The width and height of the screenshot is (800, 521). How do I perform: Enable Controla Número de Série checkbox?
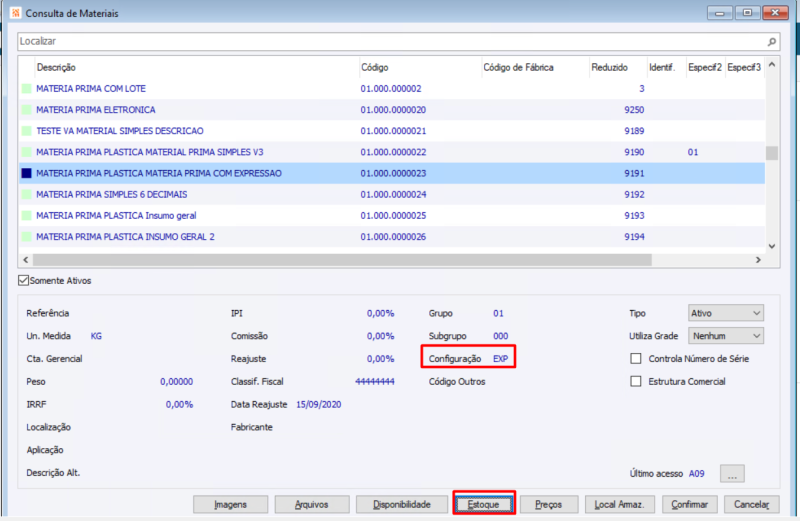pyautogui.click(x=636, y=359)
